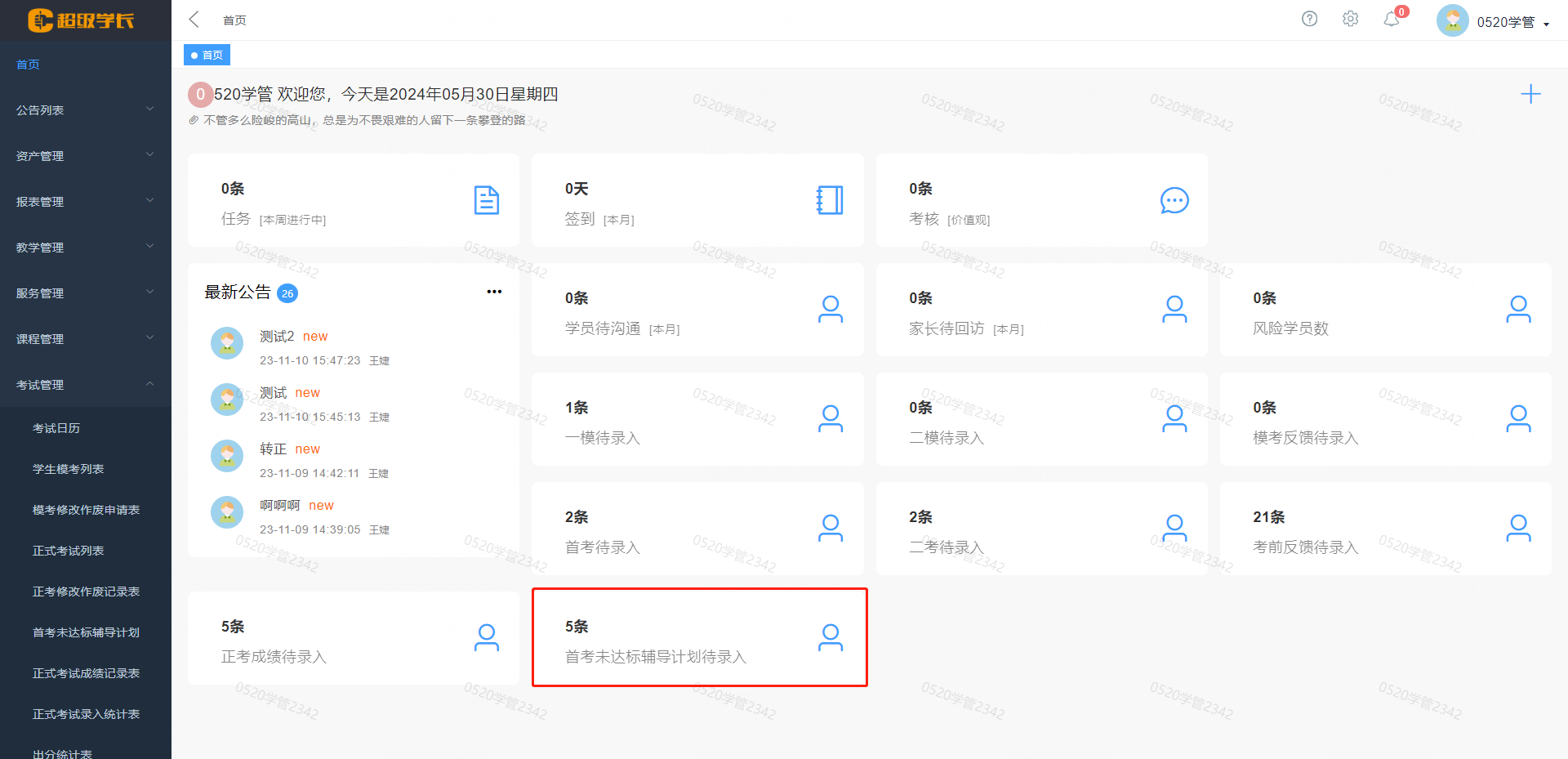Click the back arrow in the header
This screenshot has height=759, width=1568.
(x=194, y=20)
